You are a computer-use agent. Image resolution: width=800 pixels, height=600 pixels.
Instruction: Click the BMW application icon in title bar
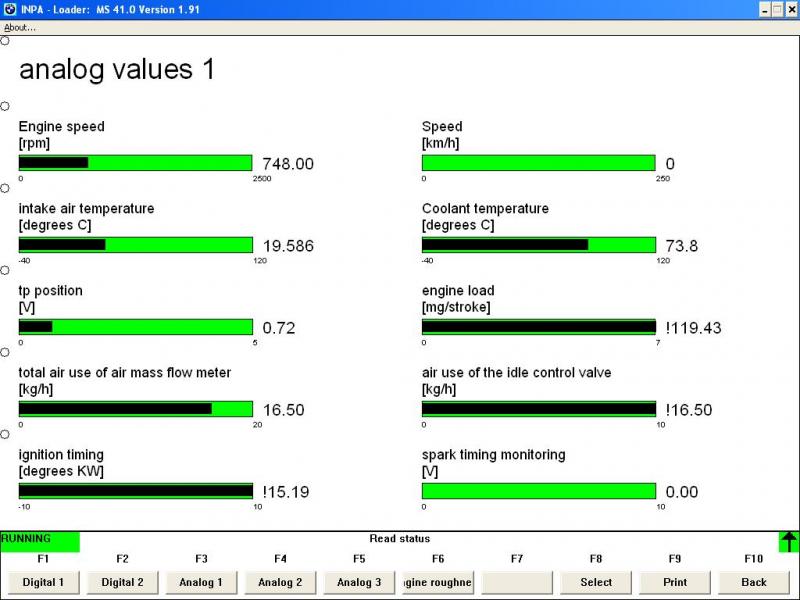(x=9, y=8)
